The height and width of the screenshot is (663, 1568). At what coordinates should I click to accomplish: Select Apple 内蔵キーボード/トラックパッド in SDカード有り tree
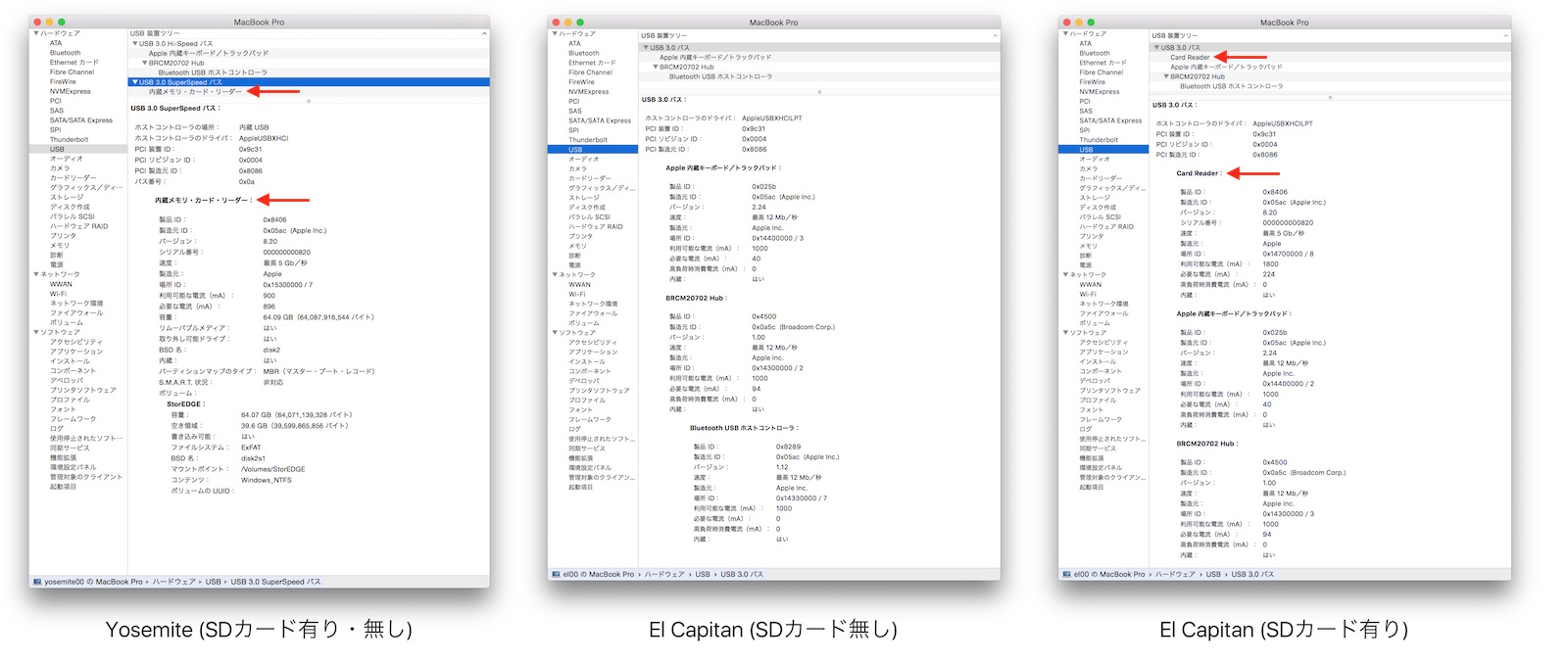pyautogui.click(x=1226, y=67)
